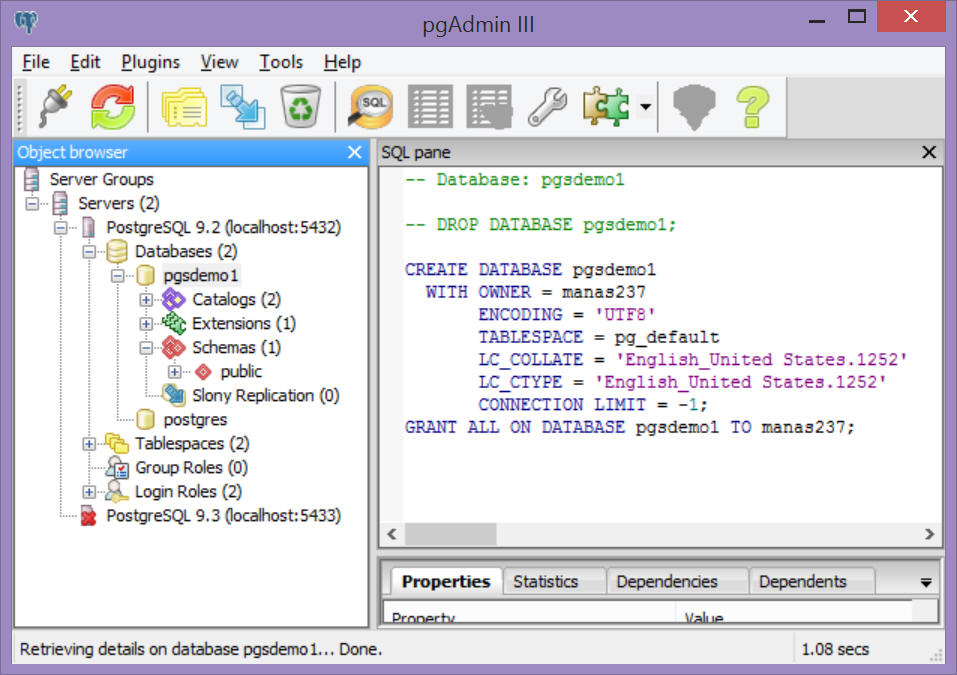Click the plug connection icon in toolbar

56,105
